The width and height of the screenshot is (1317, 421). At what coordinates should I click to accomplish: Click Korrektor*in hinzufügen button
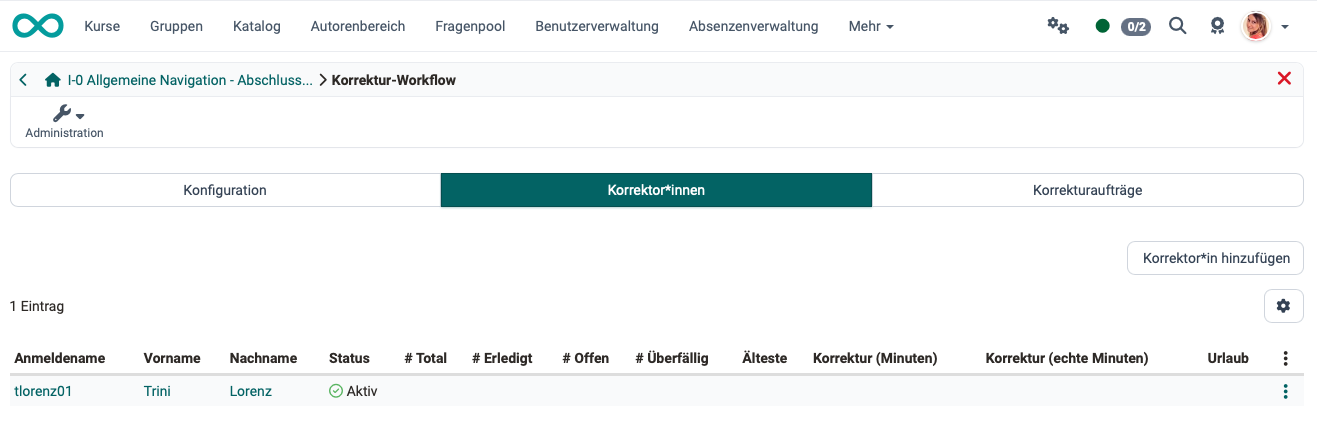coord(1215,258)
